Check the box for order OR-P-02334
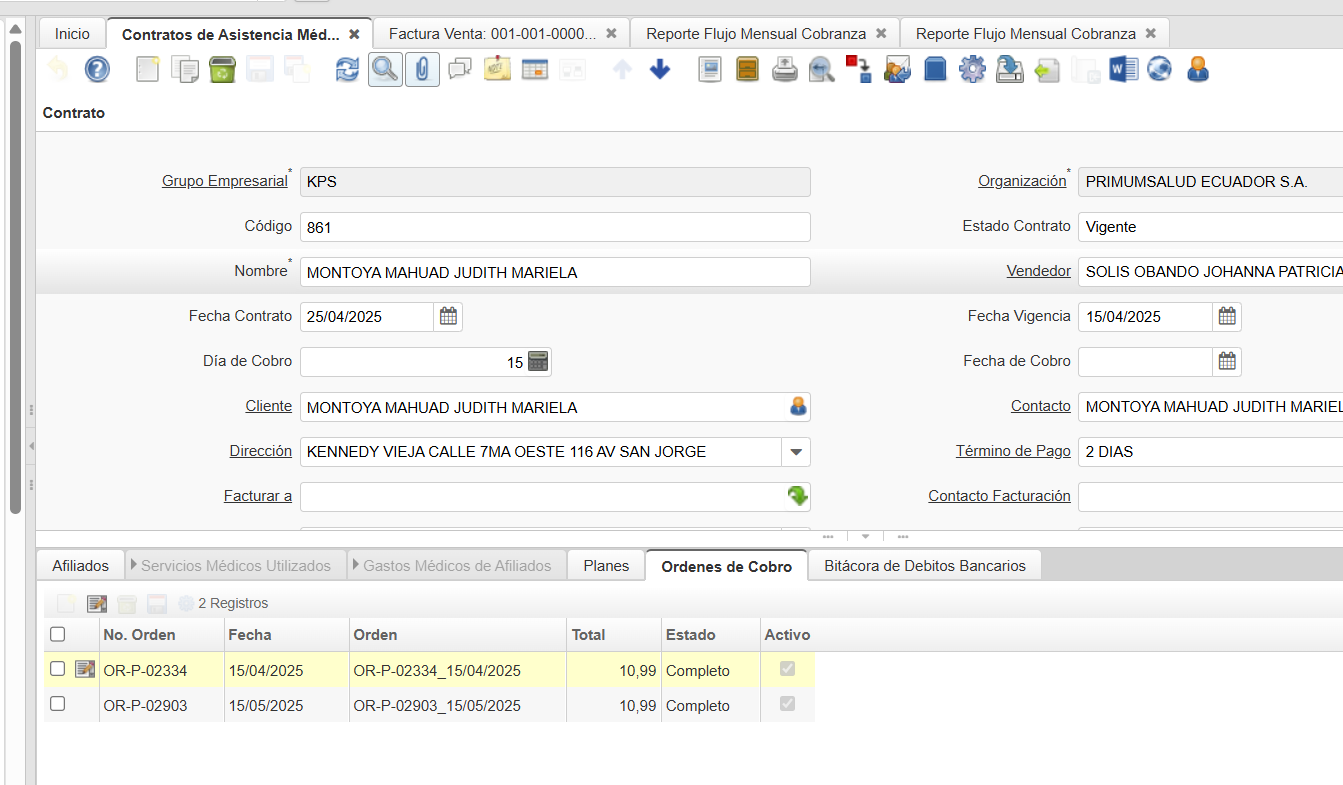Image resolution: width=1343 pixels, height=785 pixels. coord(58,669)
